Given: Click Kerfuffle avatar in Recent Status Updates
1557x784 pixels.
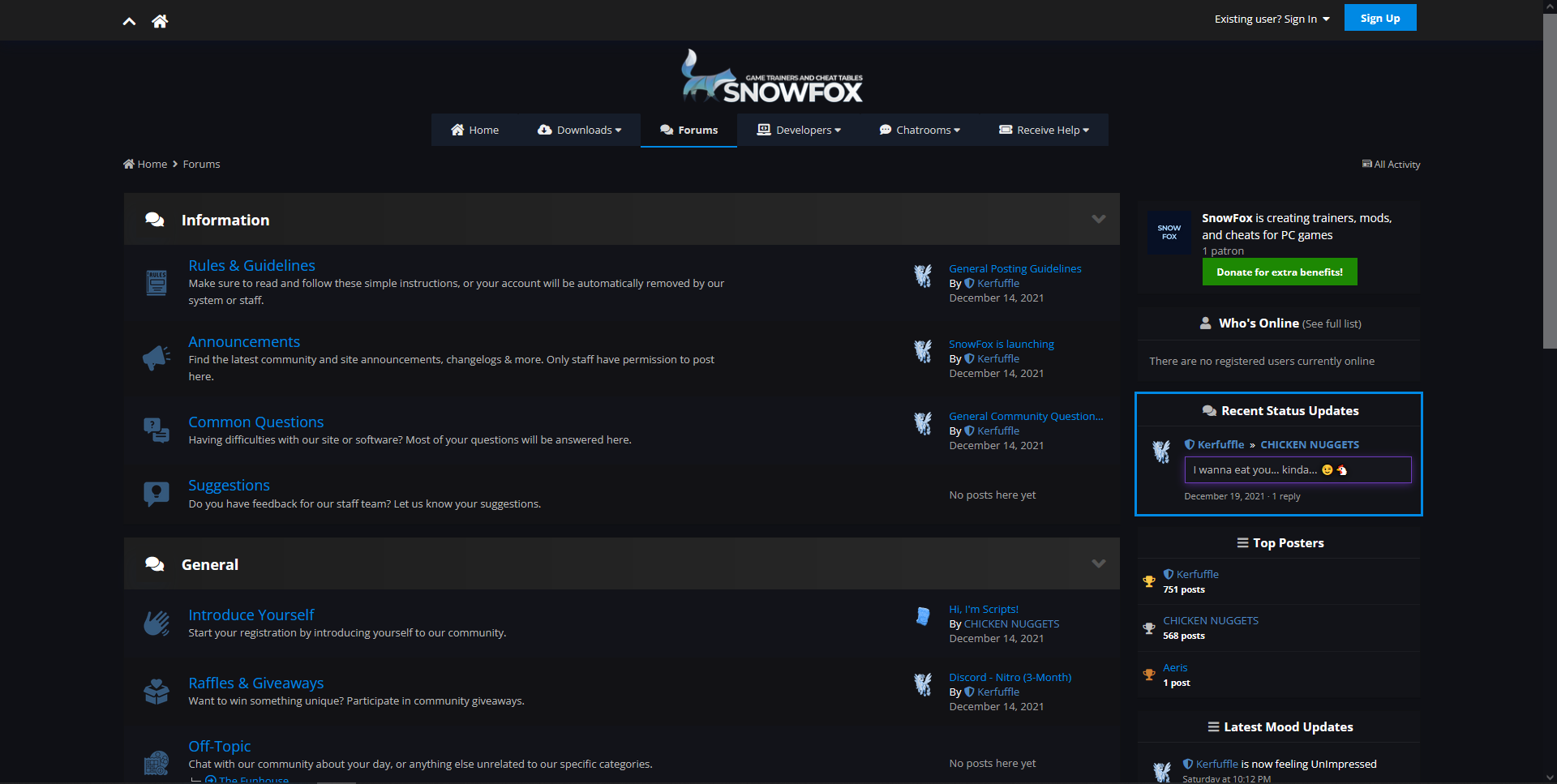Looking at the screenshot, I should pos(1161,452).
